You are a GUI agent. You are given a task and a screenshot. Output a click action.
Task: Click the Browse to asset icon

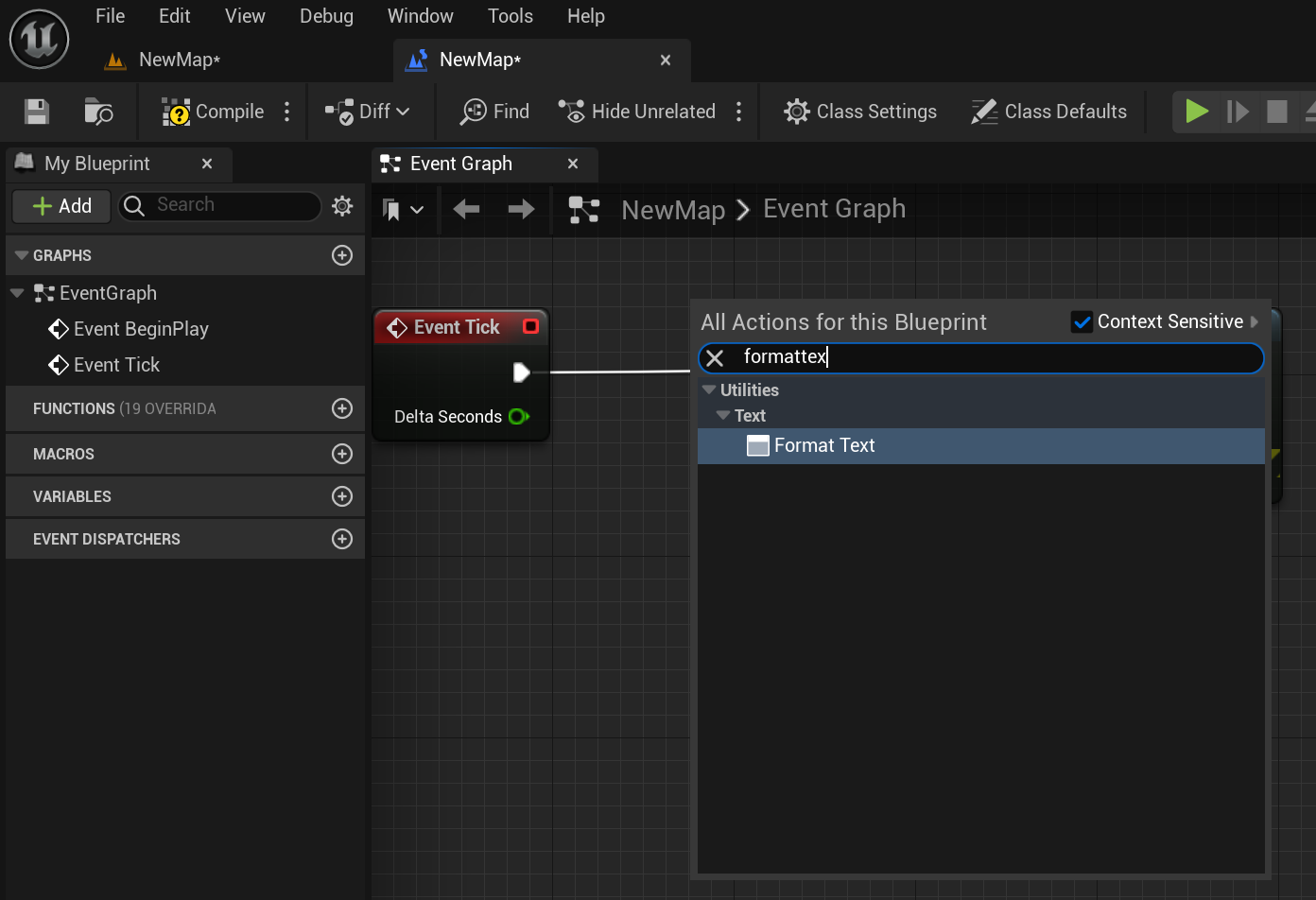pos(98,112)
